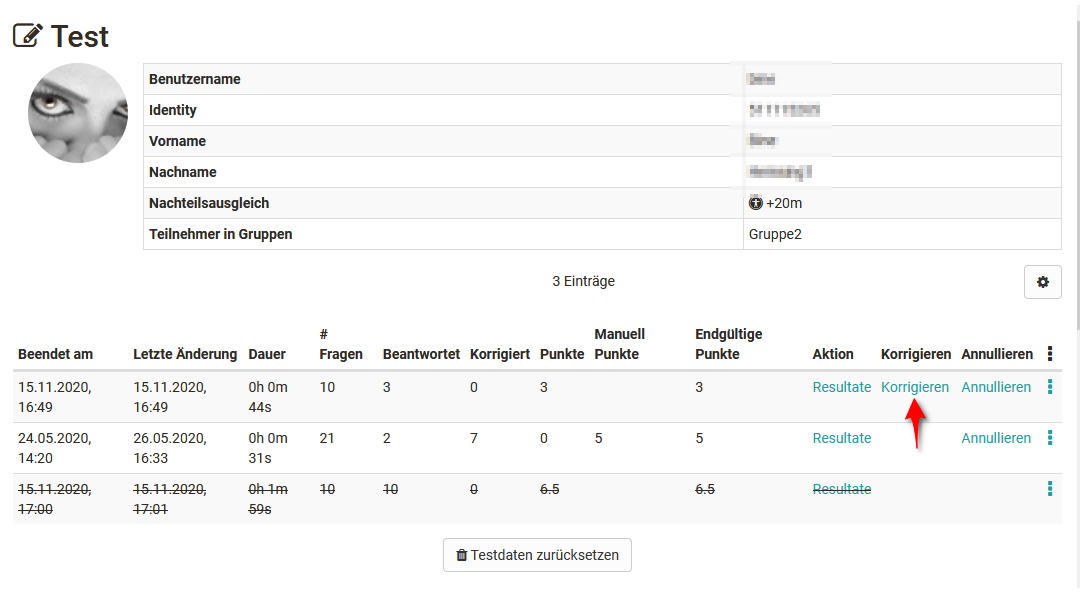This screenshot has width=1085, height=593.
Task: Click the Test edit pencil icon
Action: (28, 37)
